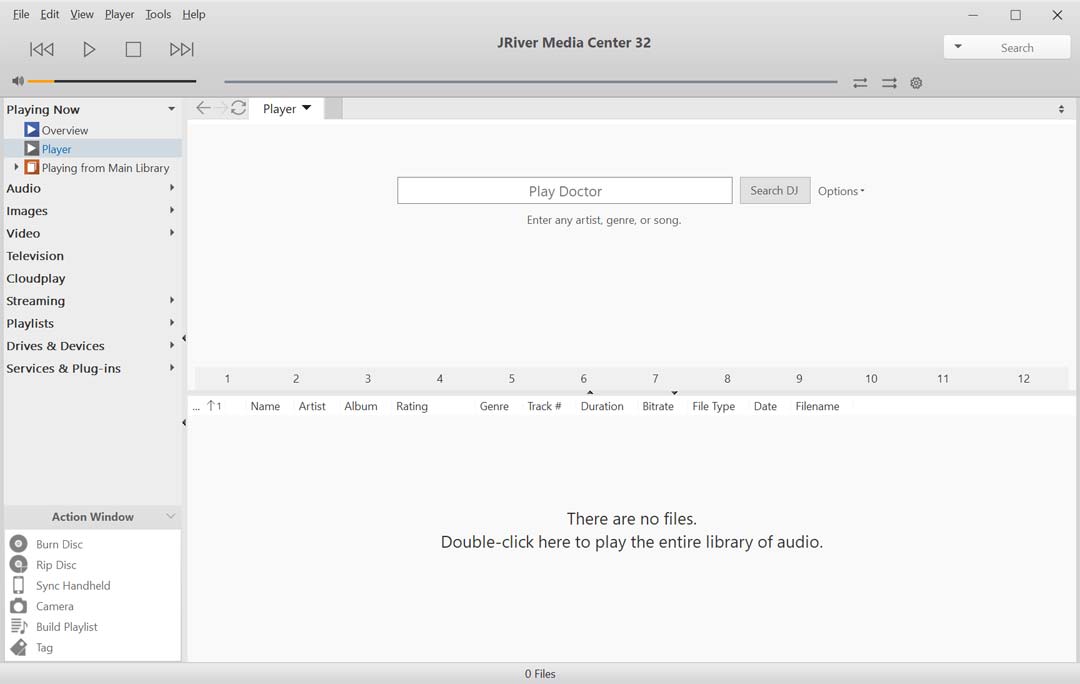Open the Player tab dropdown

coord(307,108)
